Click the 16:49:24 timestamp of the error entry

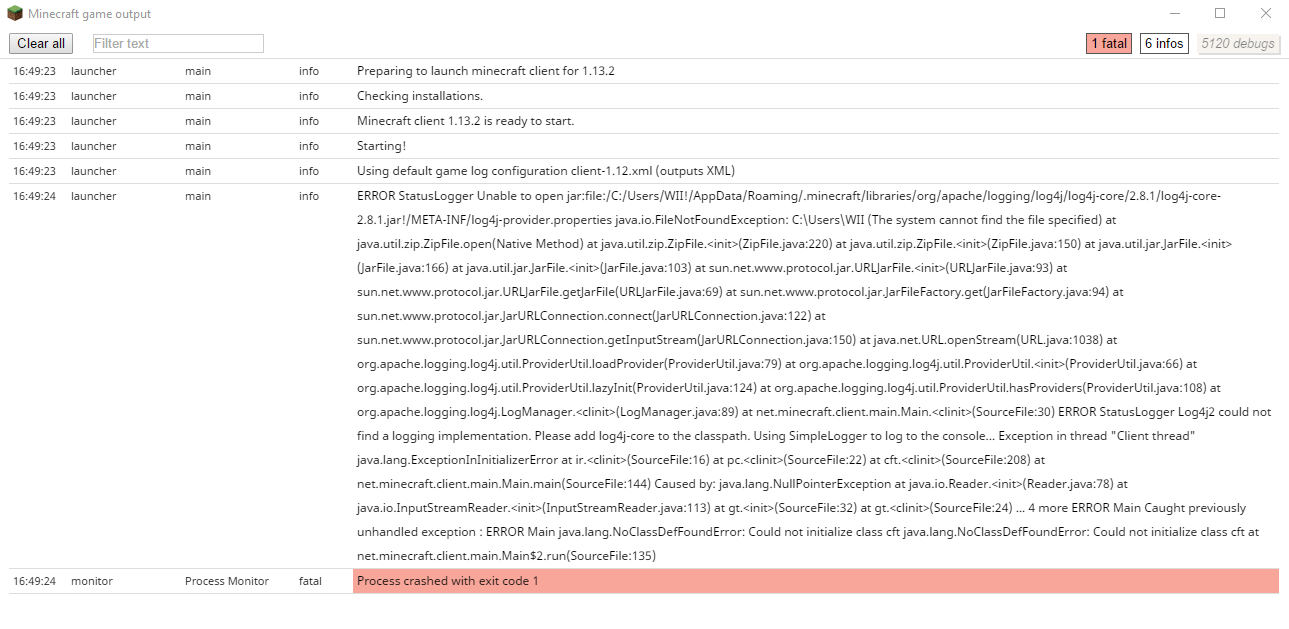(34, 197)
